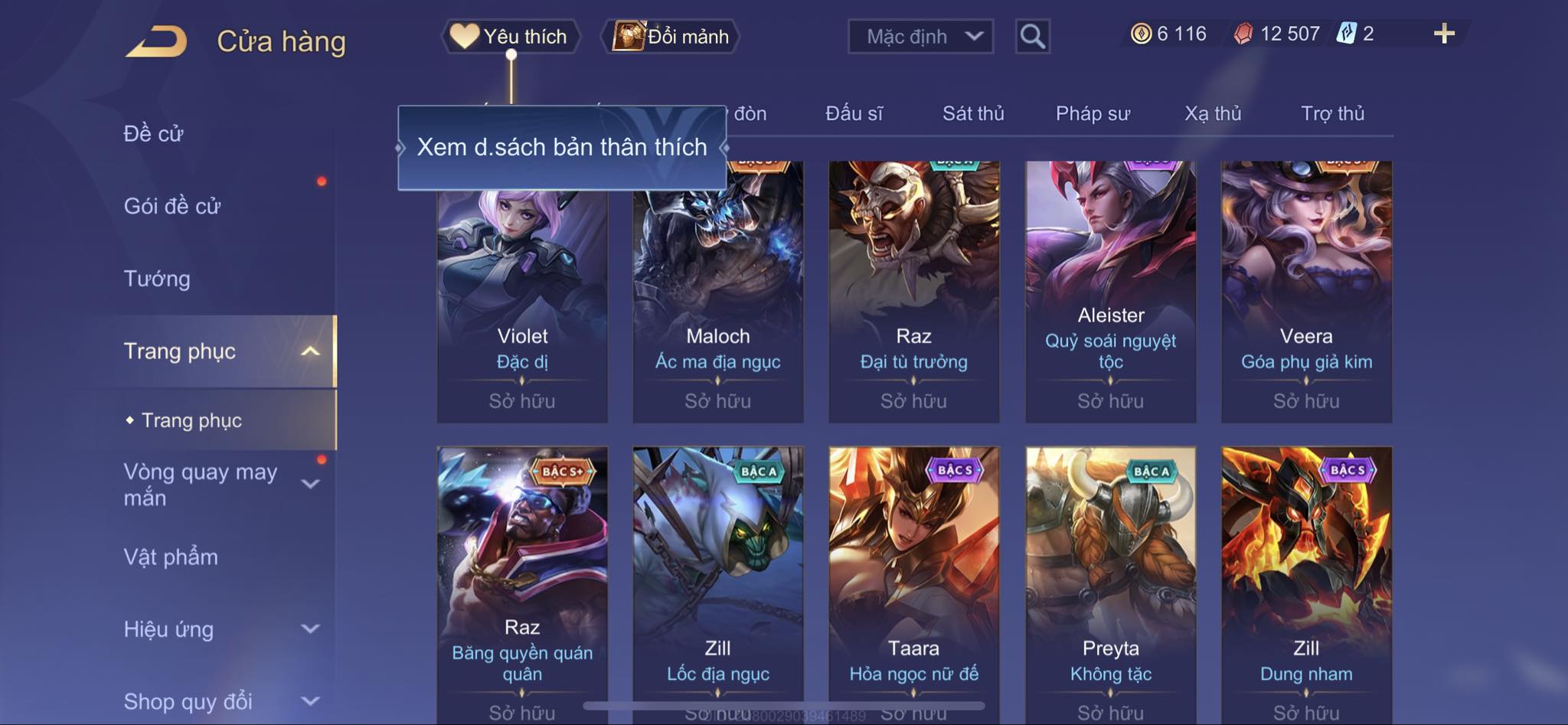Click the gold coin currency icon
This screenshot has height=725, width=1568.
pyautogui.click(x=1141, y=34)
